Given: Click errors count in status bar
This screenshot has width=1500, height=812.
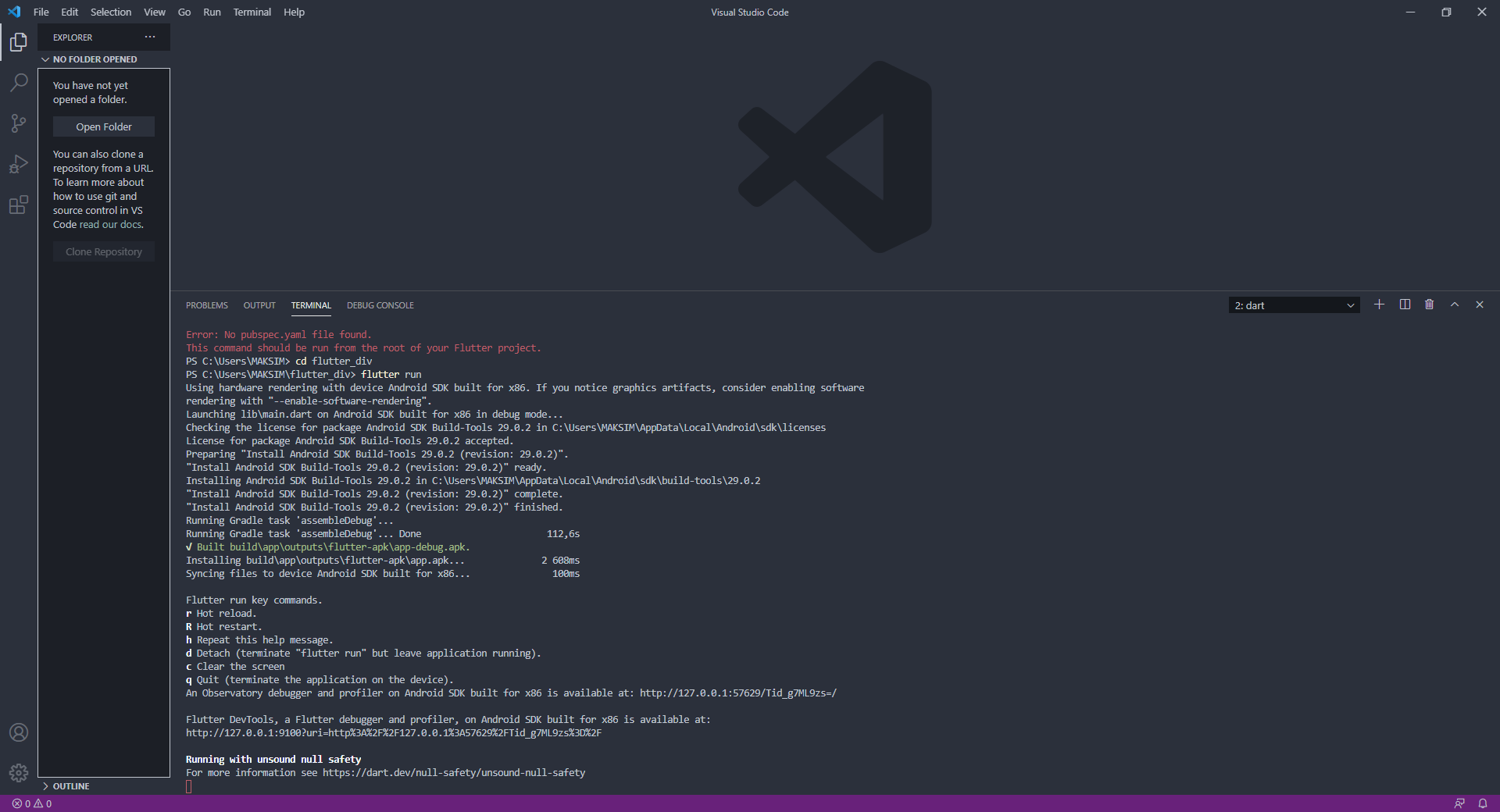Looking at the screenshot, I should coord(21,803).
